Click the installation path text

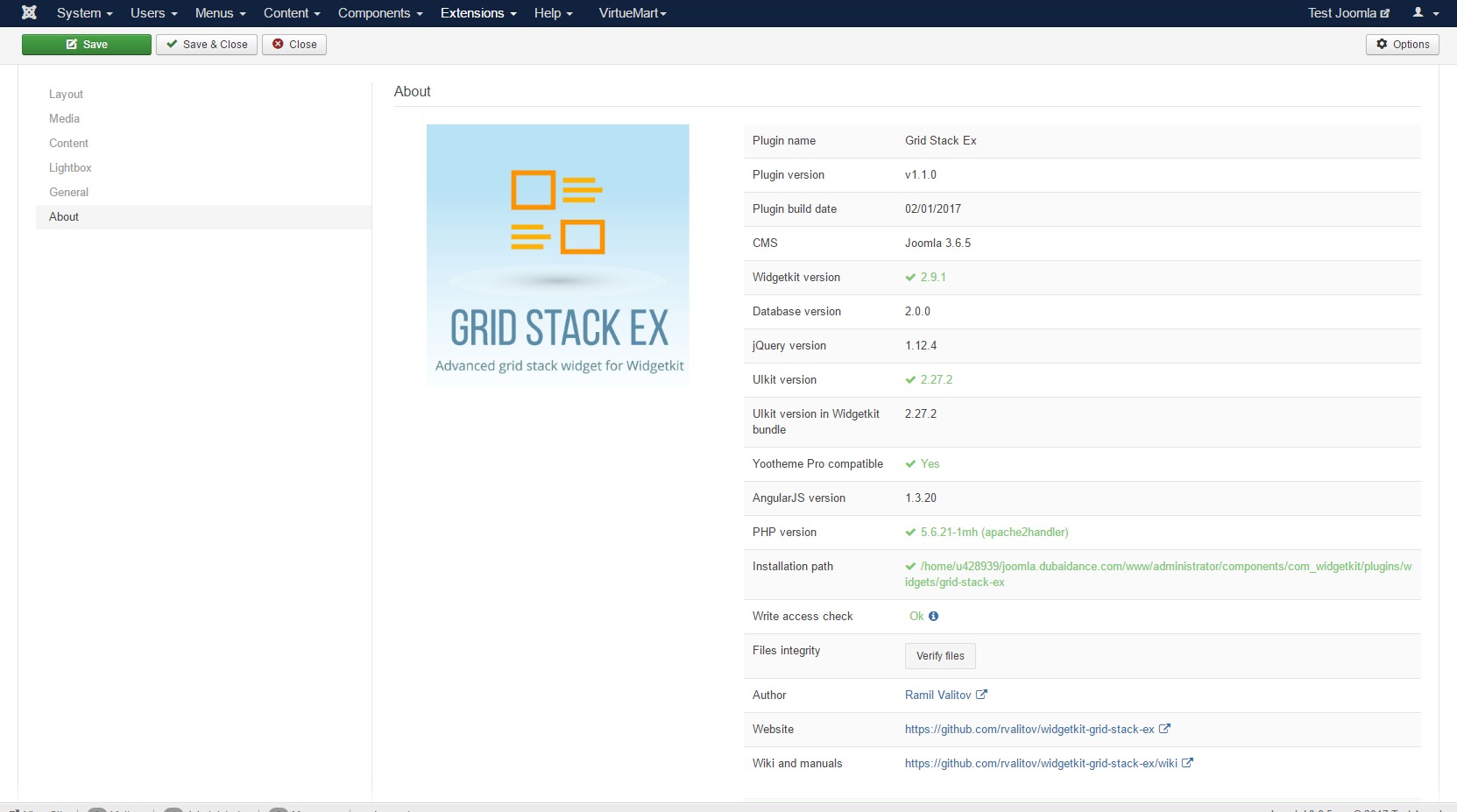pyautogui.click(x=1158, y=574)
